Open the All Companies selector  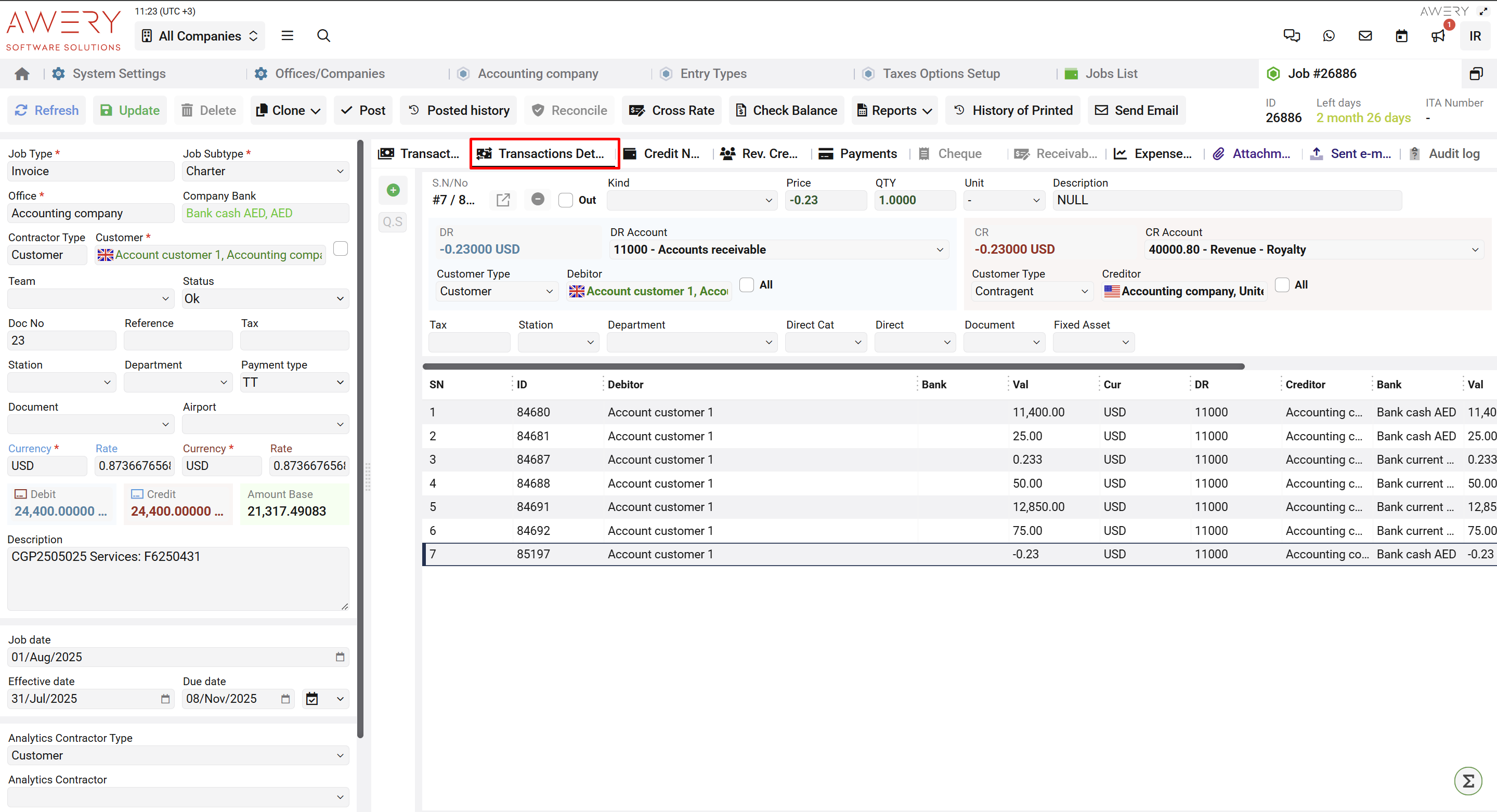tap(200, 36)
